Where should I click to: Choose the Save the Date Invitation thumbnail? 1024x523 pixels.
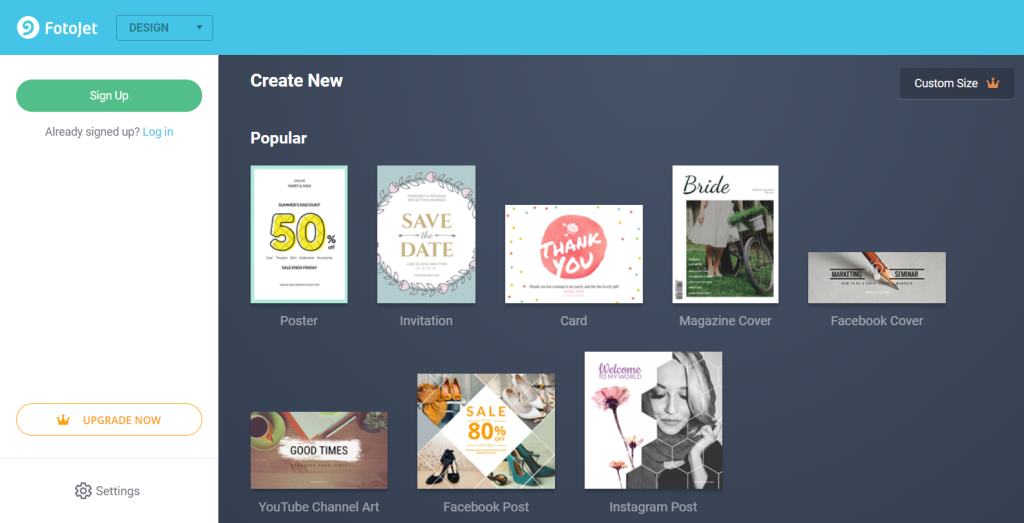coord(426,234)
